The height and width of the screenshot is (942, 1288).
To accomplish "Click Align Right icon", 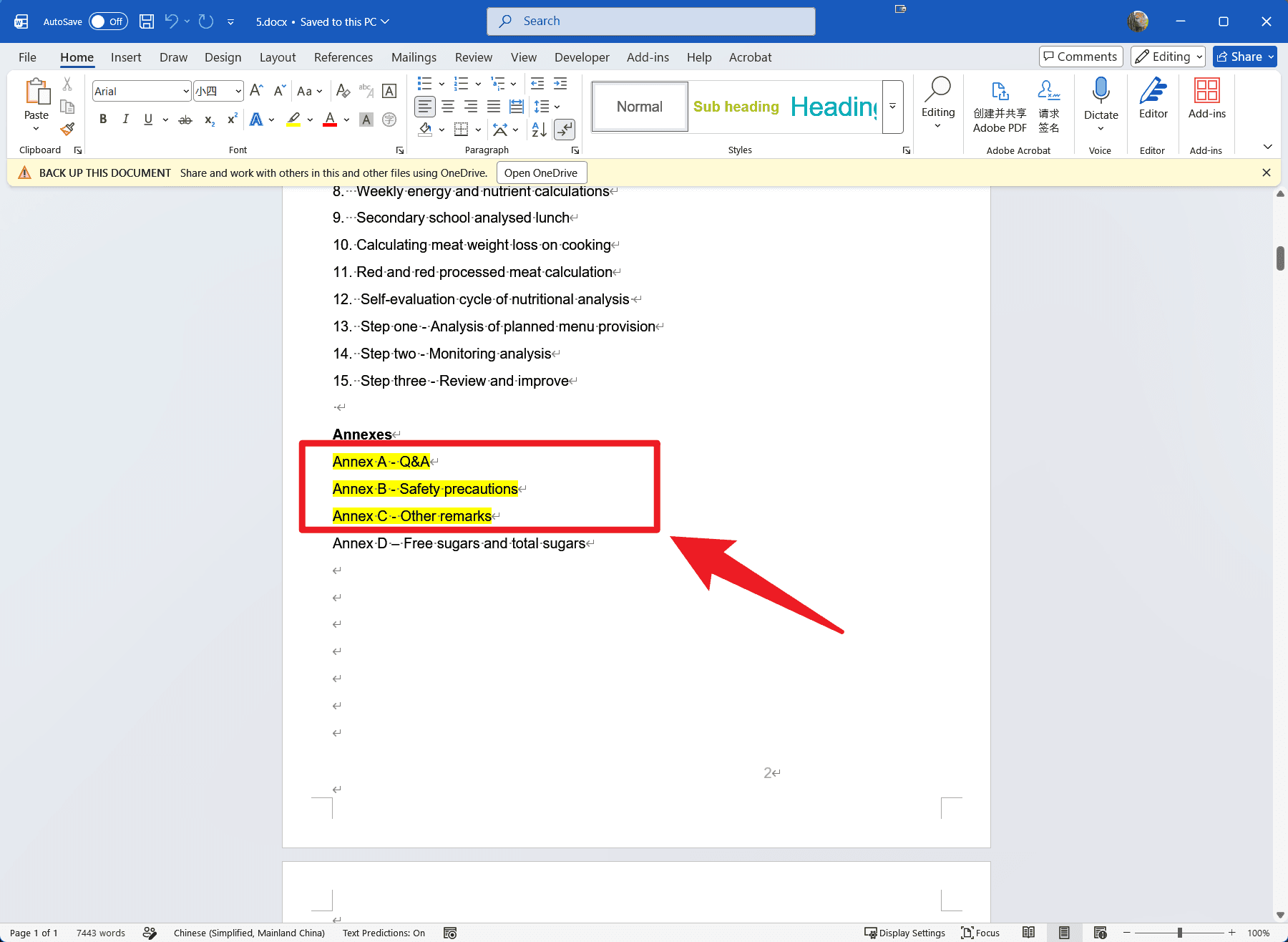I will pyautogui.click(x=471, y=107).
